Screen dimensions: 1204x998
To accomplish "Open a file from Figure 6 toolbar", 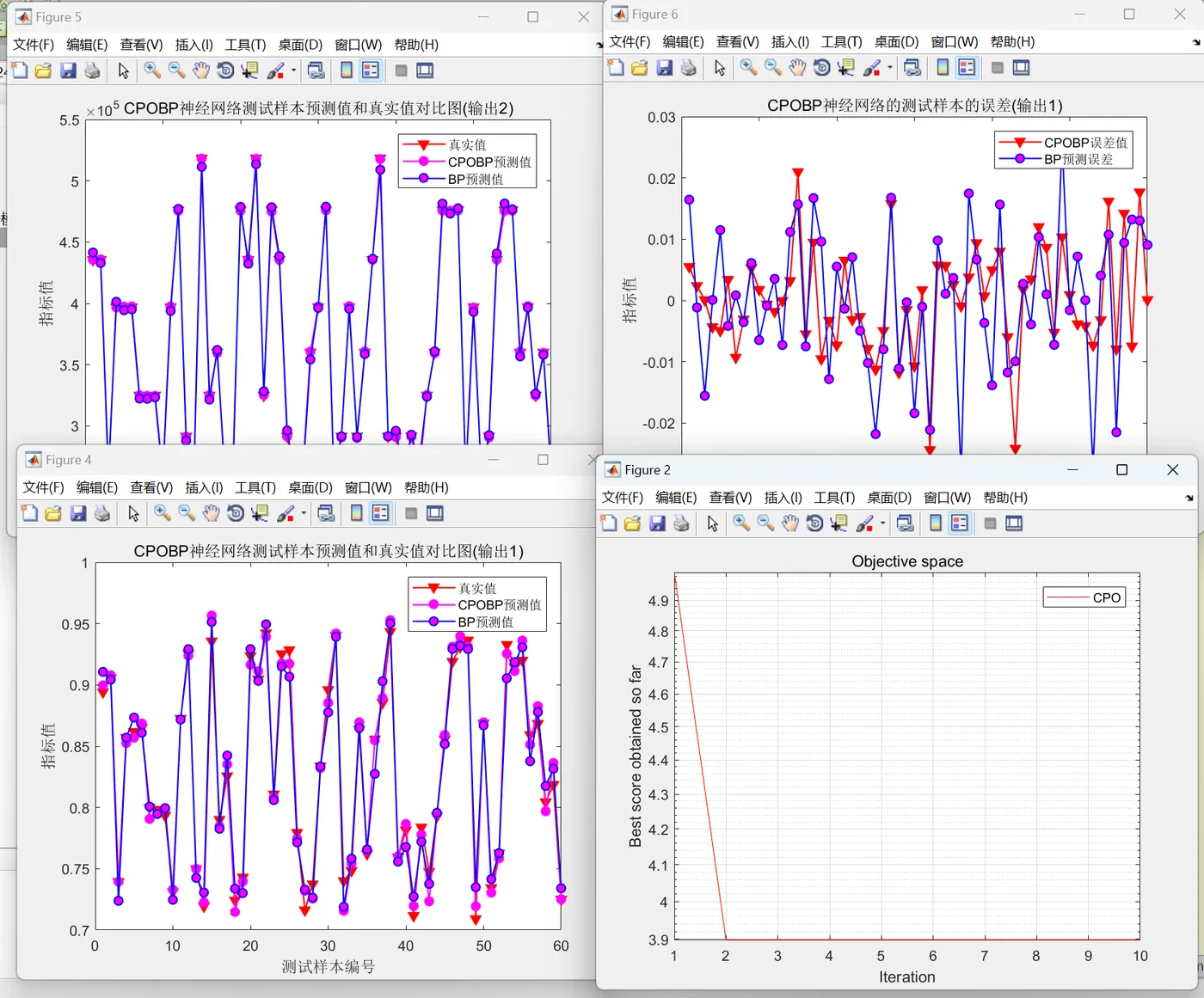I will coord(639,67).
